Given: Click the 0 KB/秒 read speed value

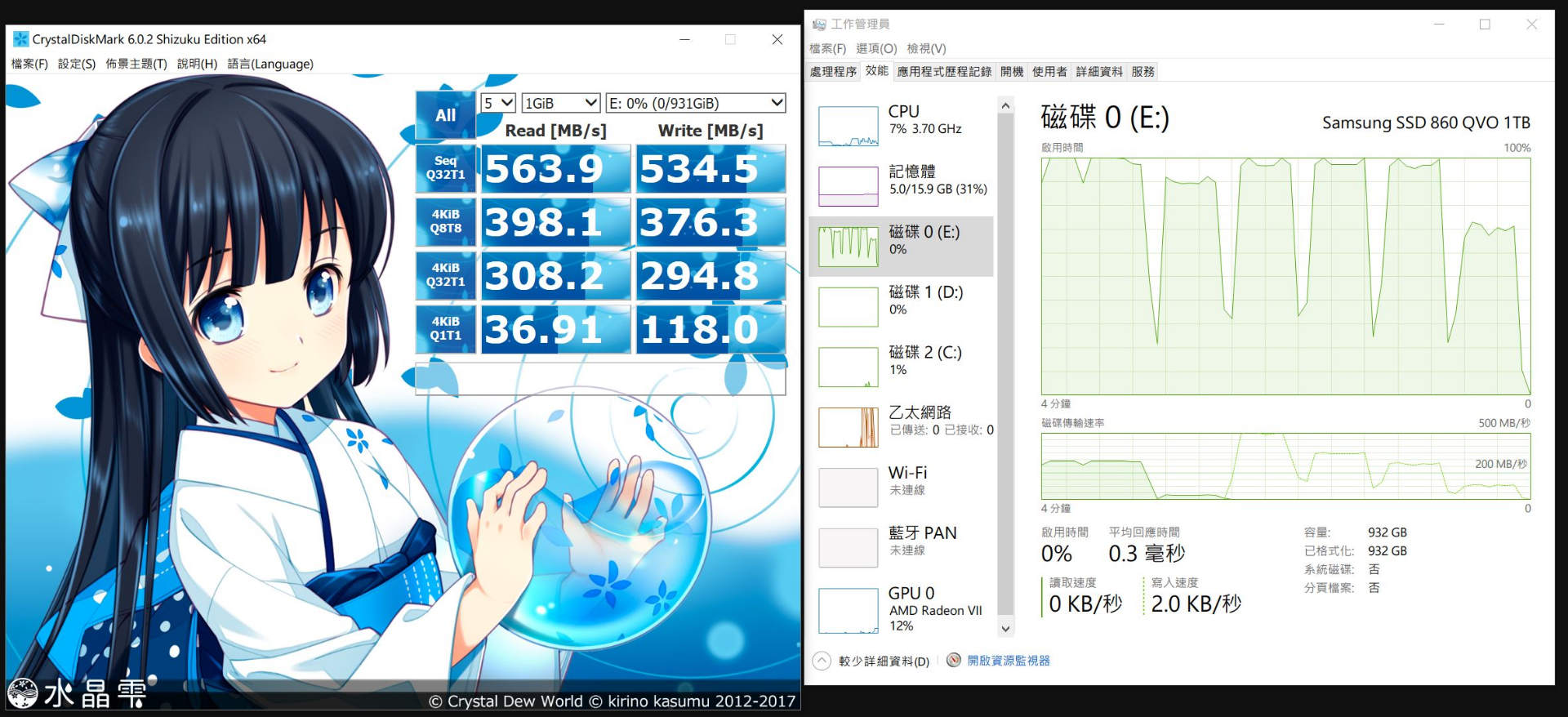Looking at the screenshot, I should click(x=1085, y=603).
